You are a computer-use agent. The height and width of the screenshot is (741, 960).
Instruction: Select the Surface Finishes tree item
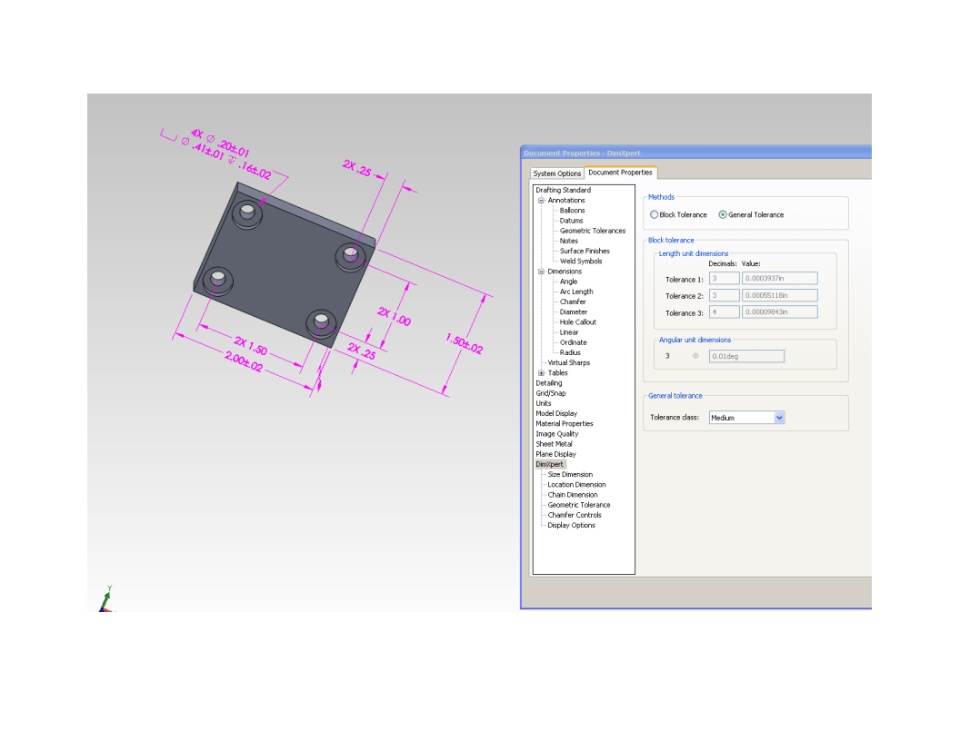[x=585, y=251]
